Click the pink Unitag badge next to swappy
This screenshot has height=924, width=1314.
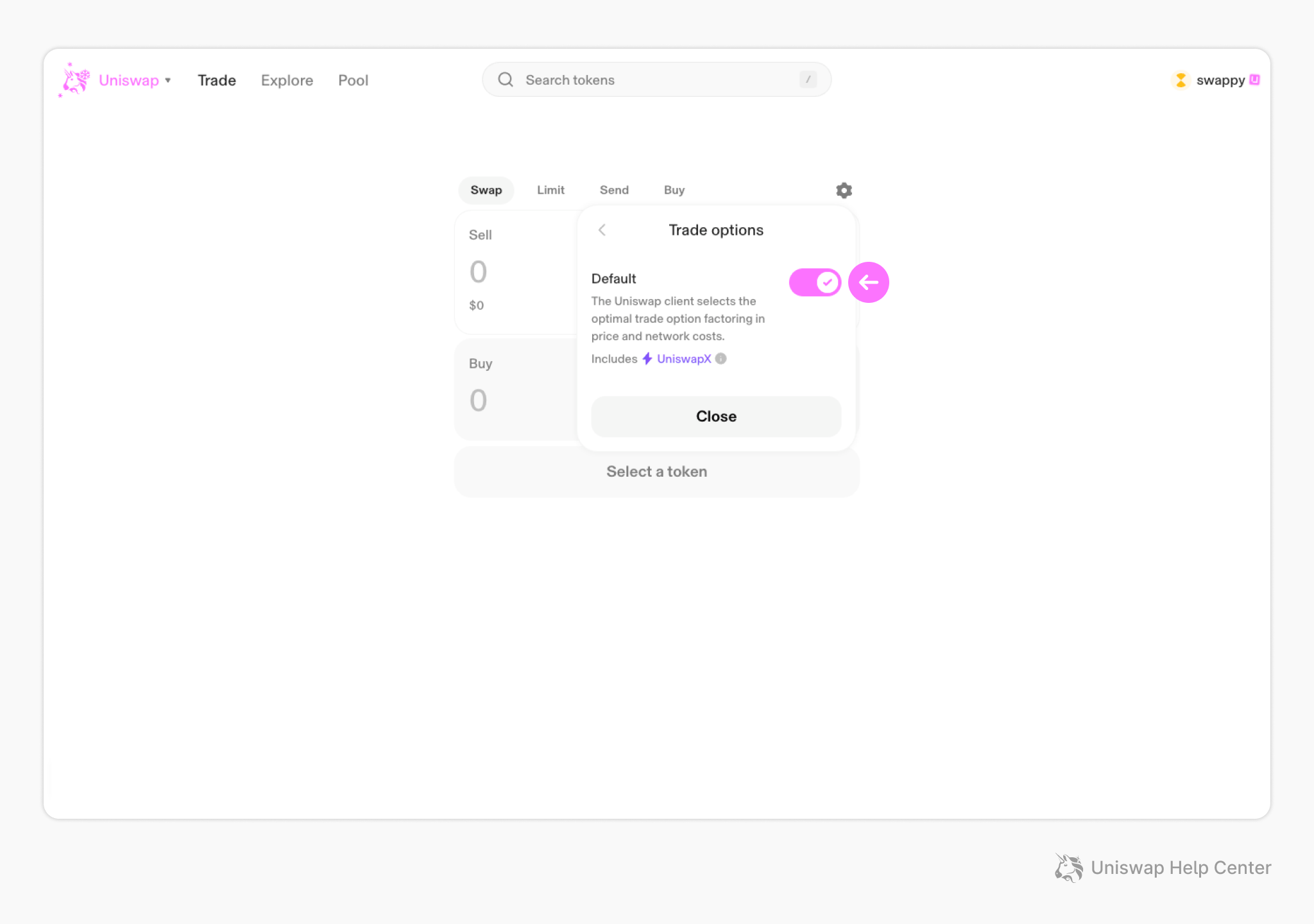tap(1255, 80)
